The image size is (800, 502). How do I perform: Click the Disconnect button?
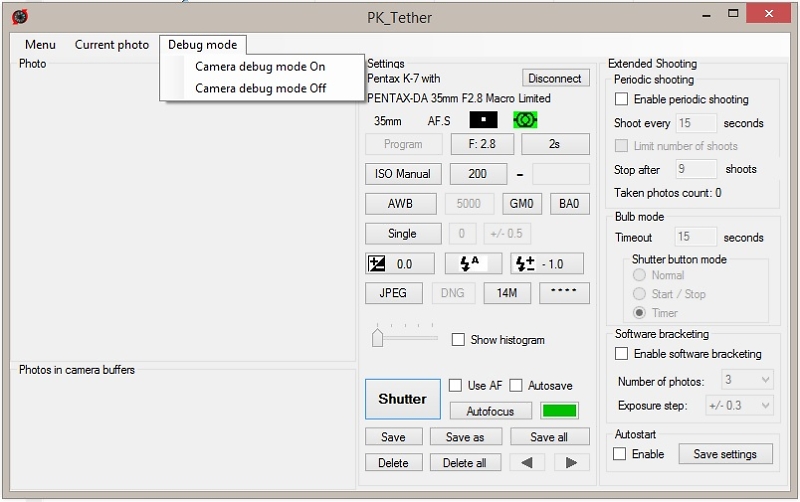click(555, 78)
